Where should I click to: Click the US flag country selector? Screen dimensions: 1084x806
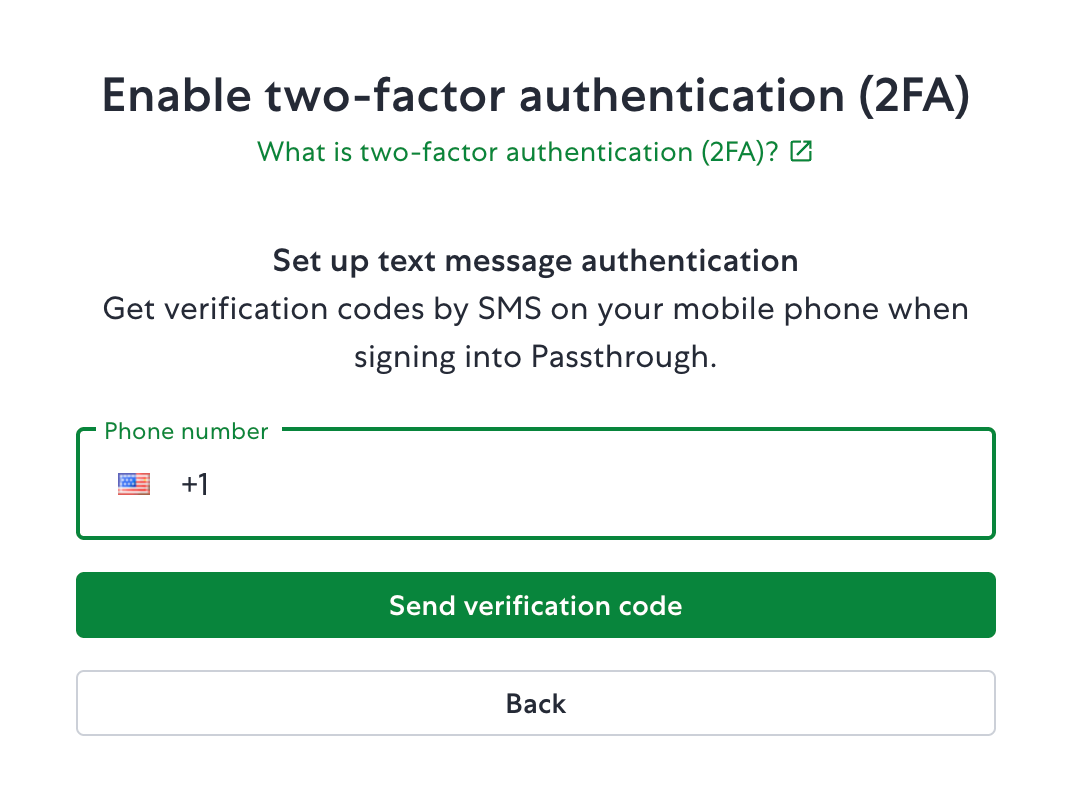[134, 485]
